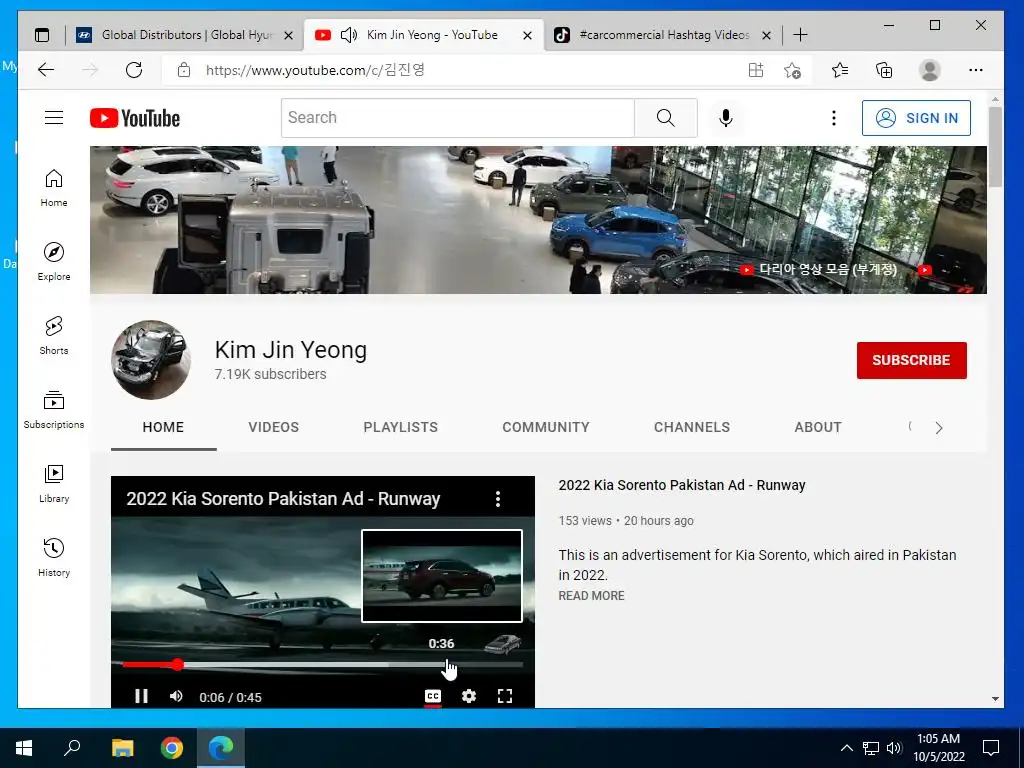View site information lock icon
This screenshot has height=768, width=1024.
pos(184,70)
